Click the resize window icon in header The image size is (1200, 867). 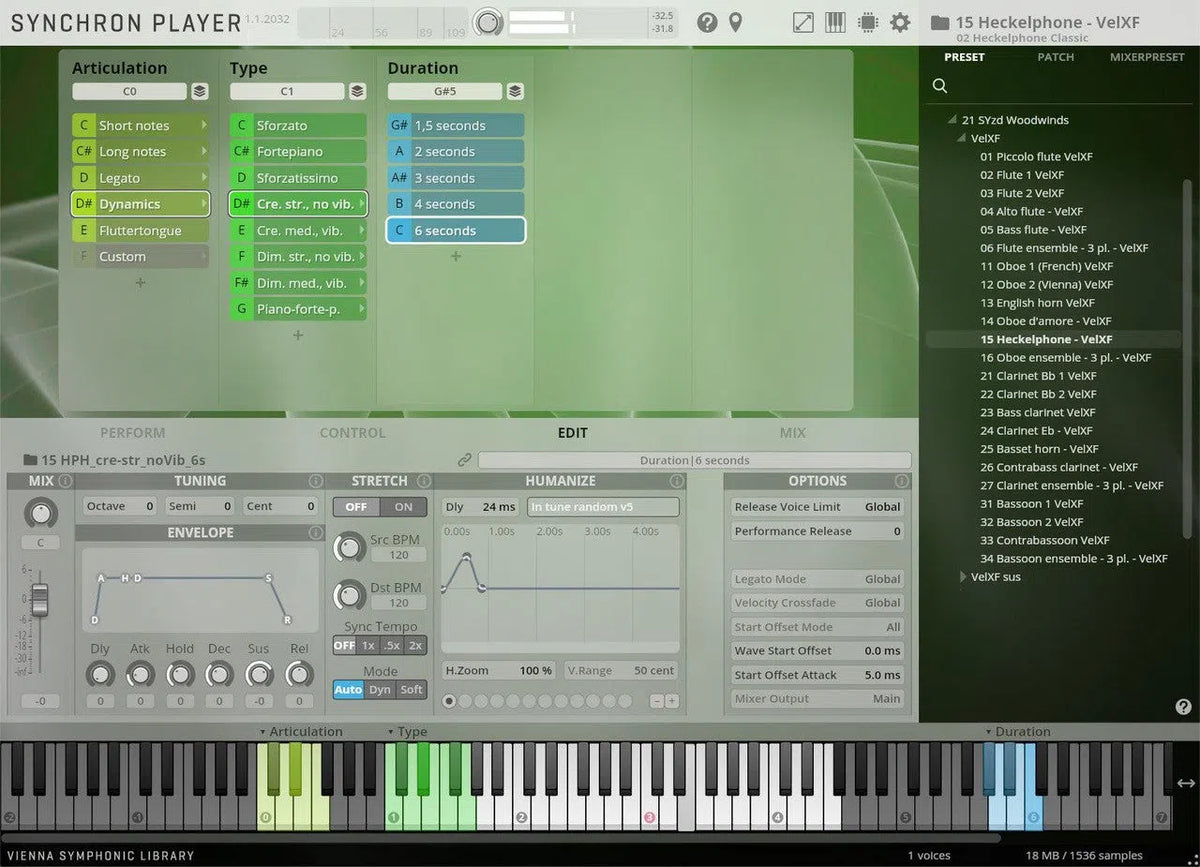pos(803,22)
